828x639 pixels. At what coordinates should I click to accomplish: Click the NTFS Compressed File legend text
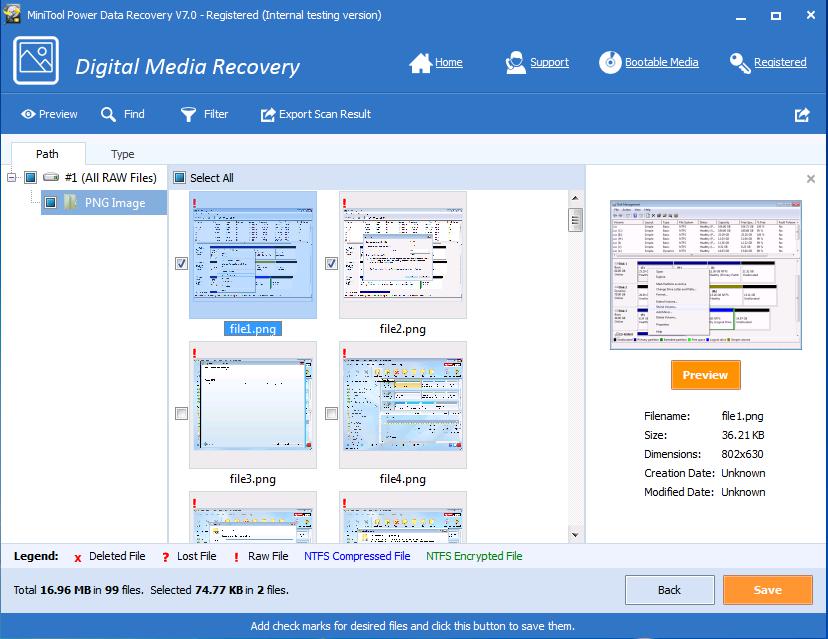pyautogui.click(x=357, y=556)
